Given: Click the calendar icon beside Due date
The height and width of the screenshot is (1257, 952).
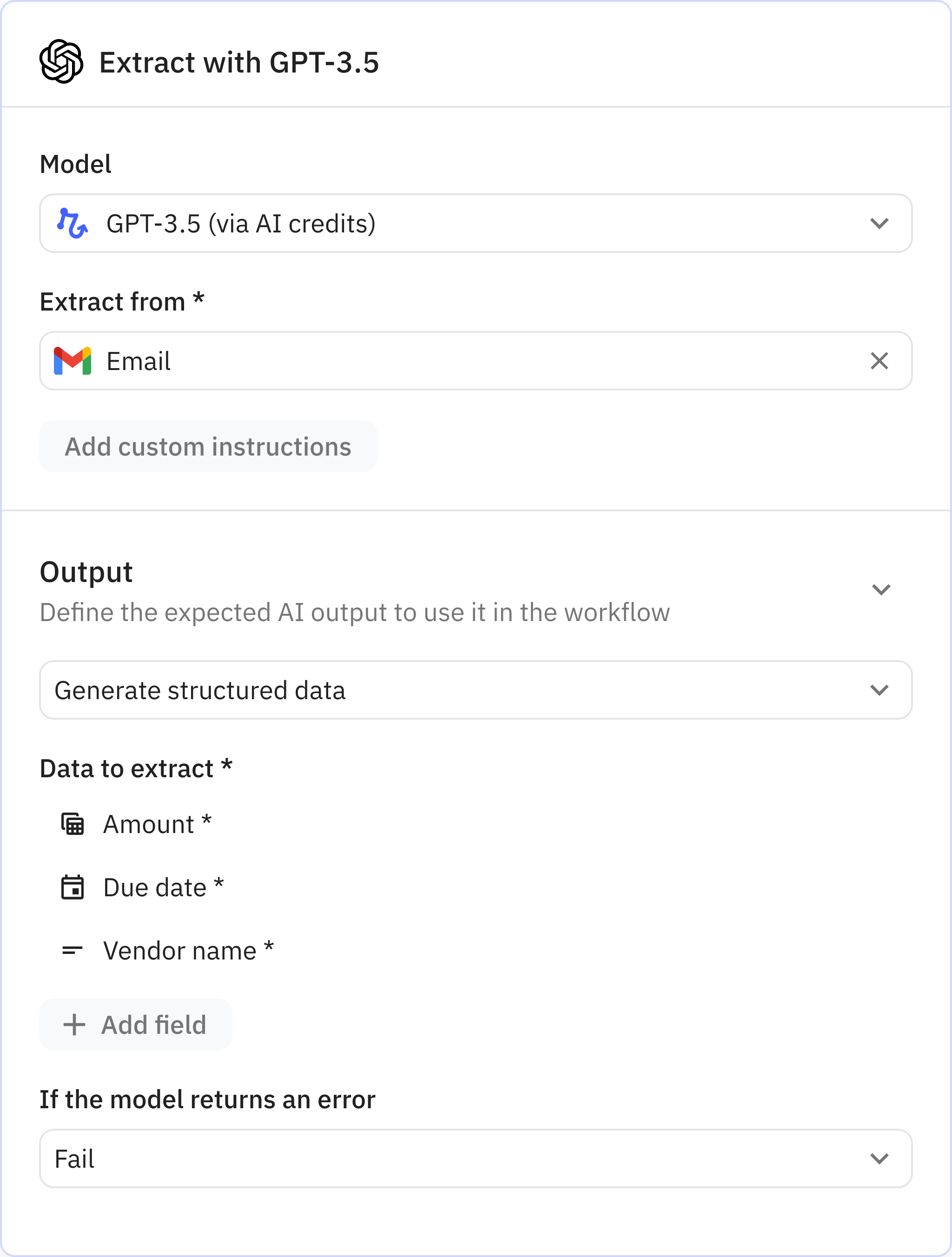Looking at the screenshot, I should click(x=73, y=887).
